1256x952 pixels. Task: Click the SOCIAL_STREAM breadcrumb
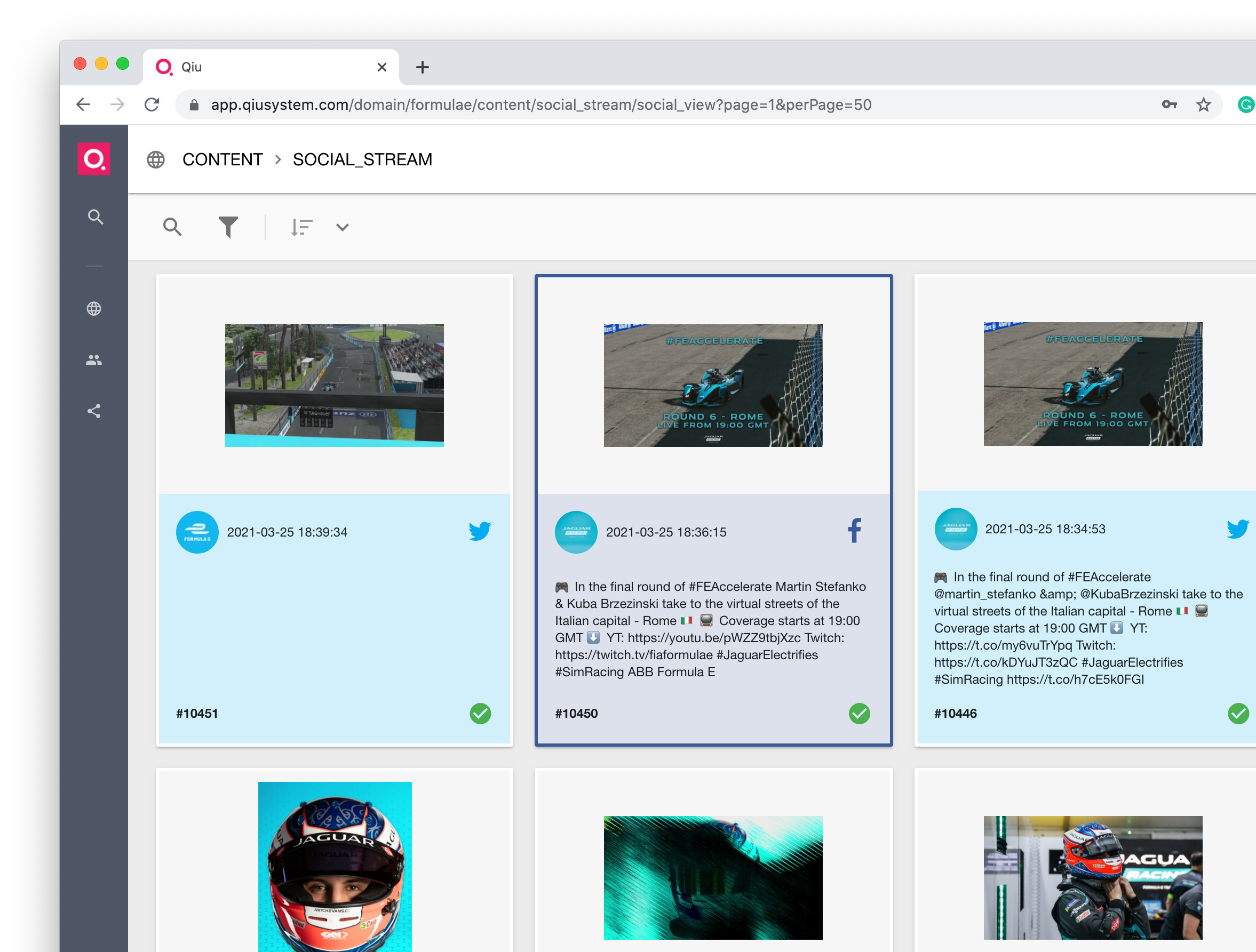(x=362, y=159)
